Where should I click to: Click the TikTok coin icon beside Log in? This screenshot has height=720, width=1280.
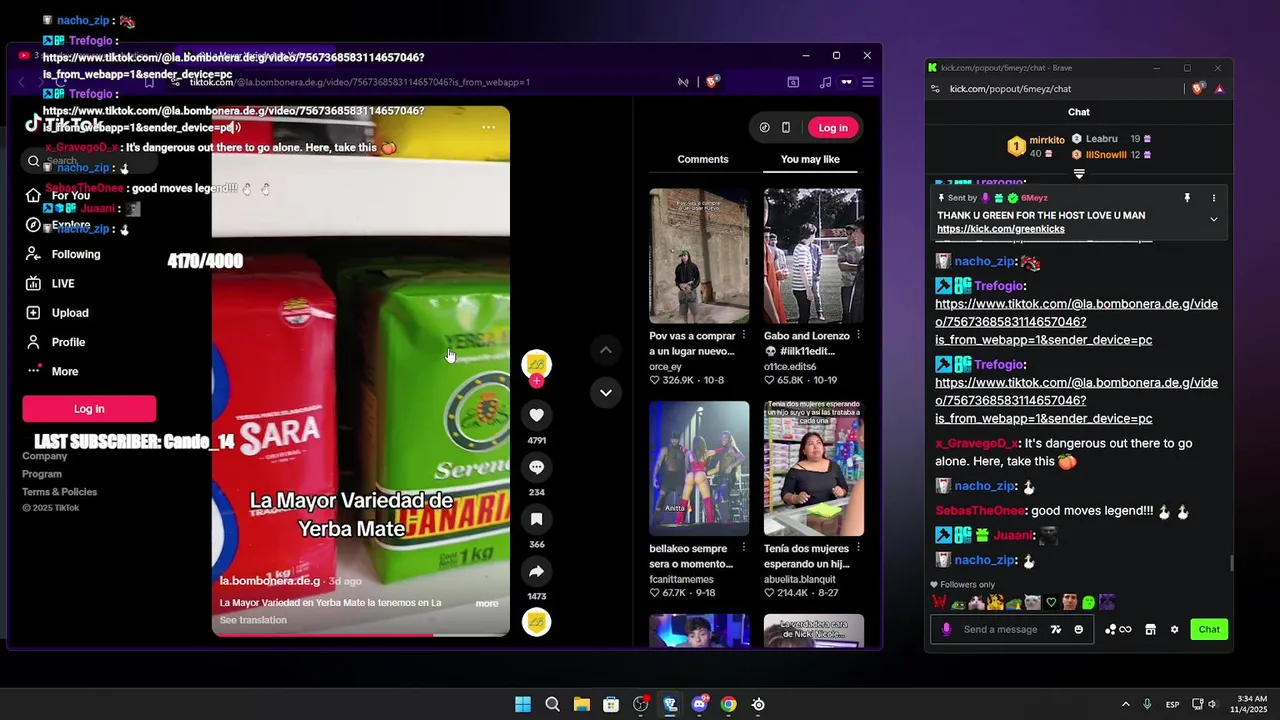764,127
